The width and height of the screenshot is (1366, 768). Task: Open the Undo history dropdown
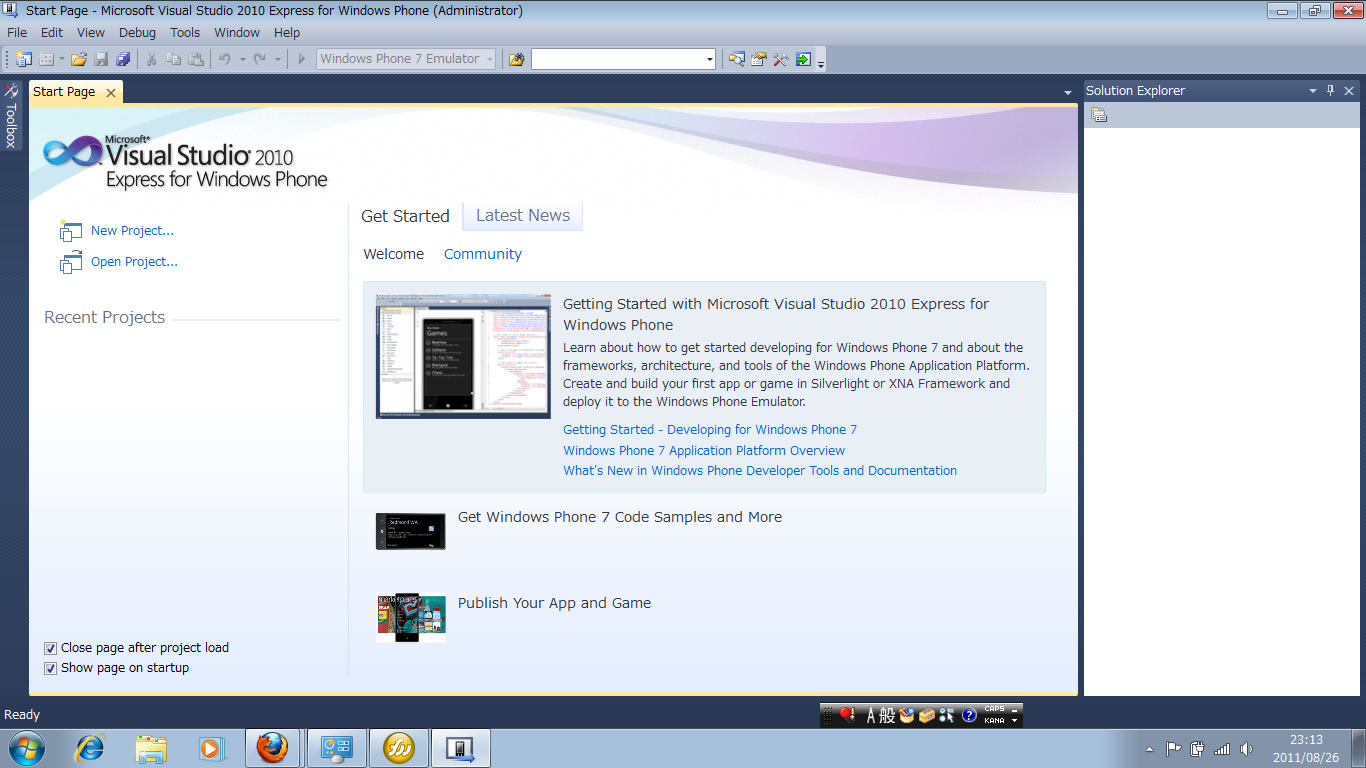242,59
